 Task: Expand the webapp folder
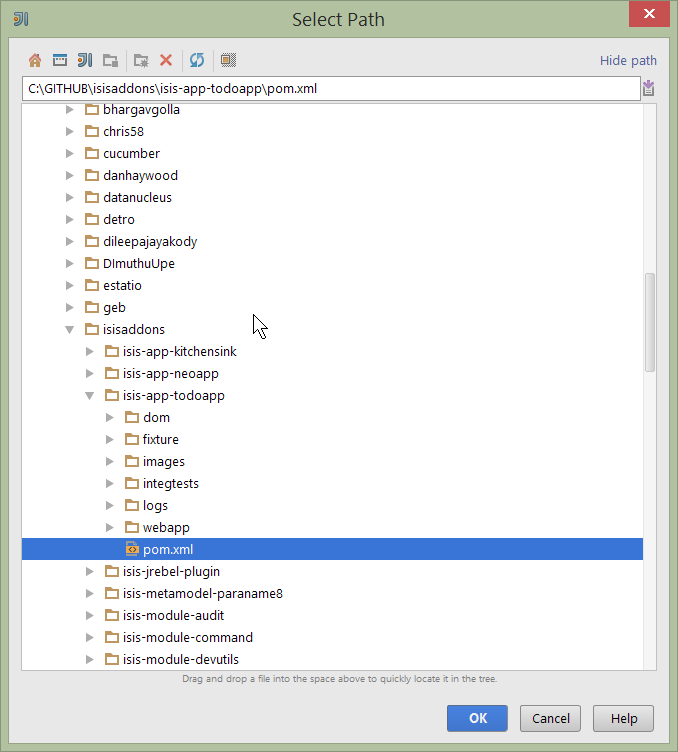click(110, 527)
